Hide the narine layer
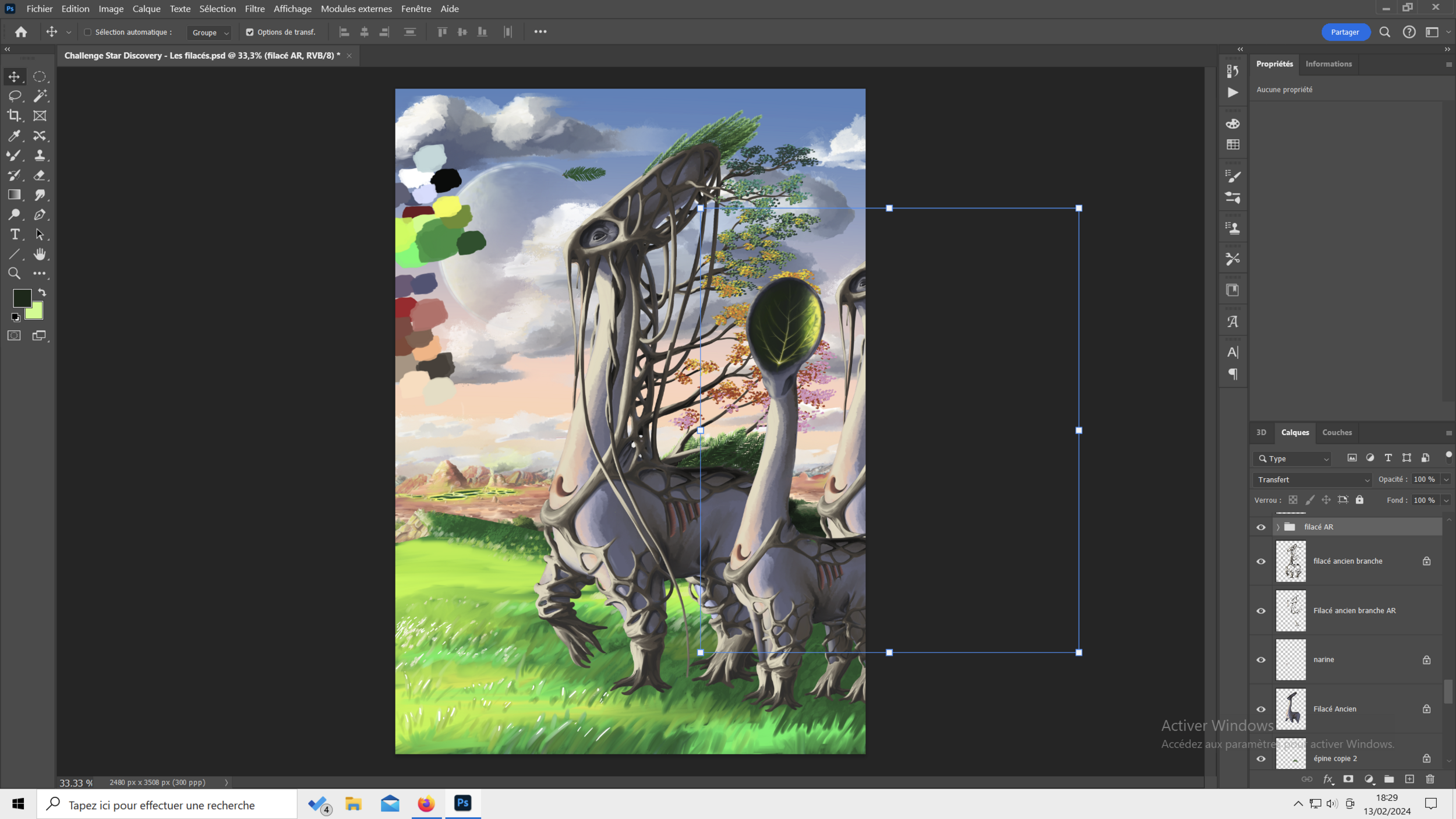1456x819 pixels. tap(1261, 659)
